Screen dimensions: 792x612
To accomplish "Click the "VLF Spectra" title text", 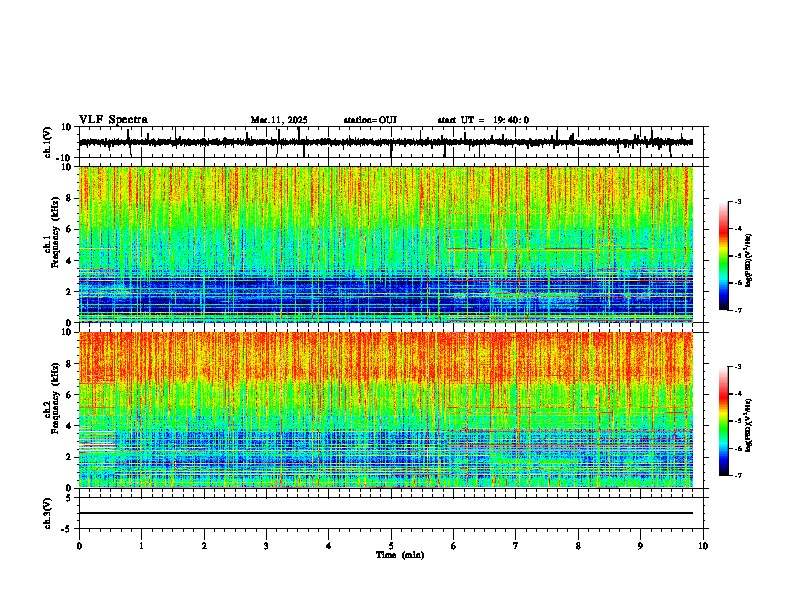I will pyautogui.click(x=113, y=120).
